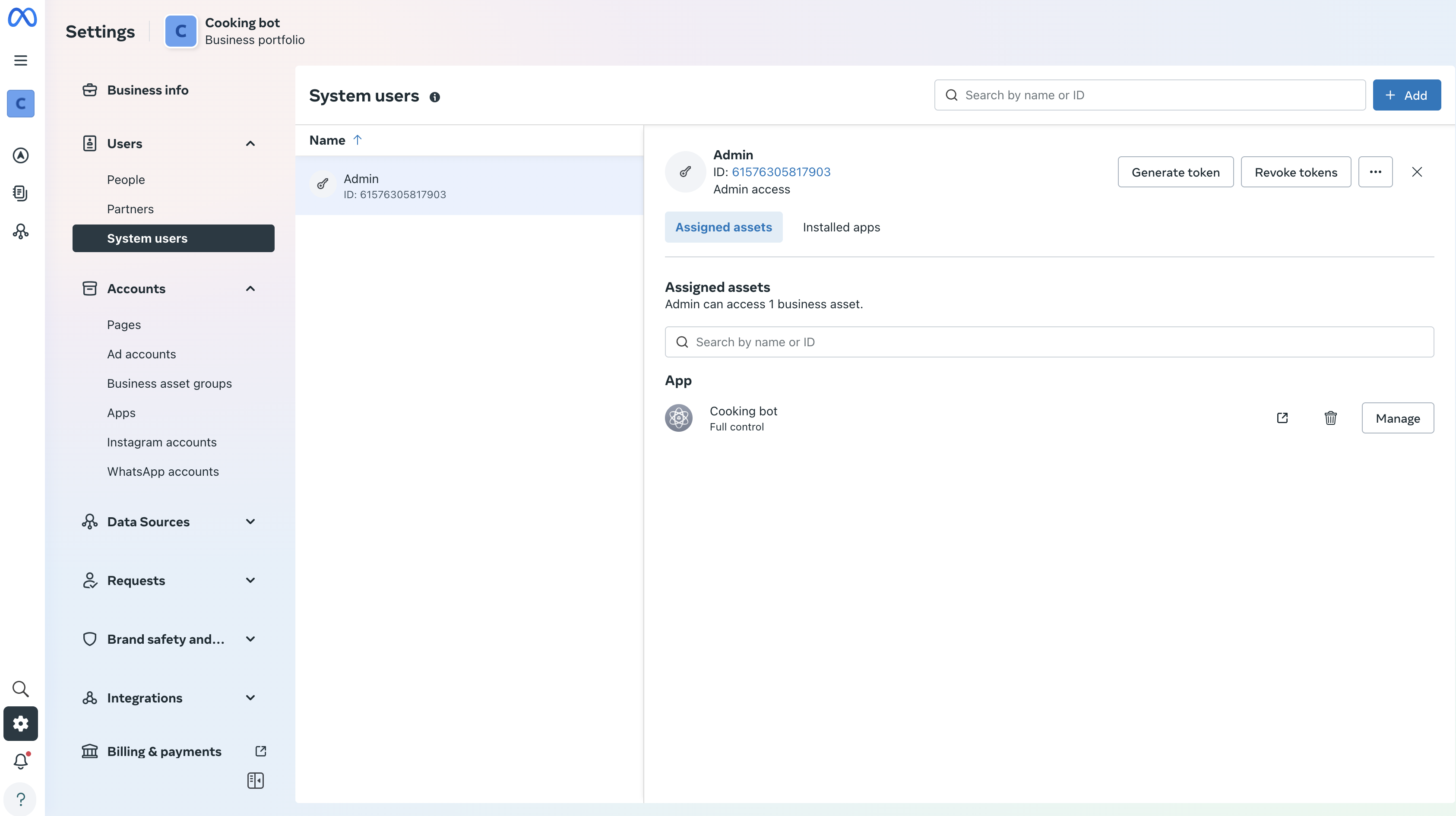Click Generate token
This screenshot has width=1456, height=816.
pos(1176,172)
